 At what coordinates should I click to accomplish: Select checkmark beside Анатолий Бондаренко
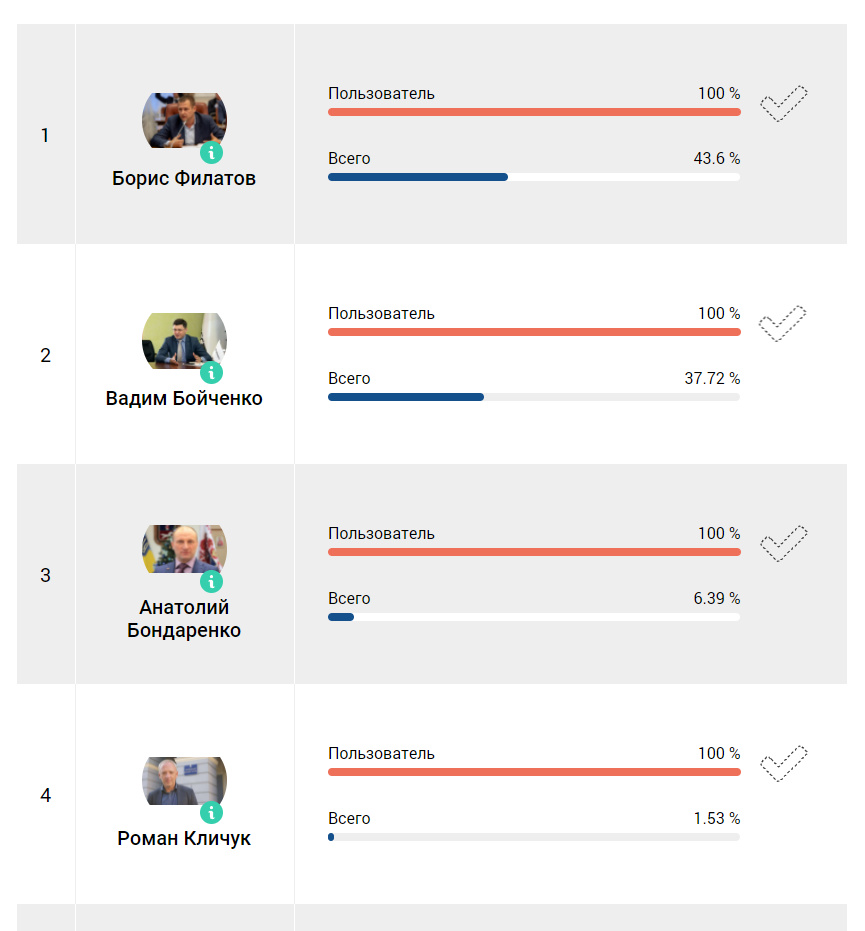pyautogui.click(x=783, y=543)
